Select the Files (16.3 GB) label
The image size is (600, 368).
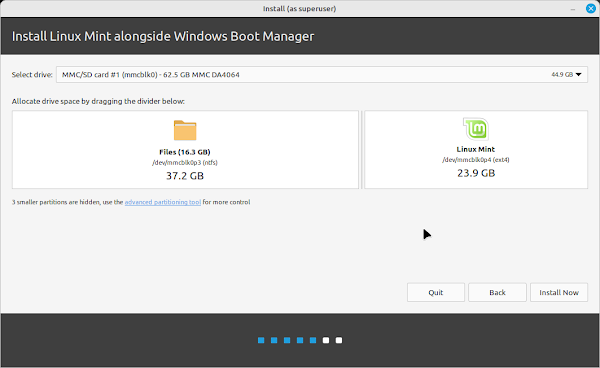(x=185, y=152)
